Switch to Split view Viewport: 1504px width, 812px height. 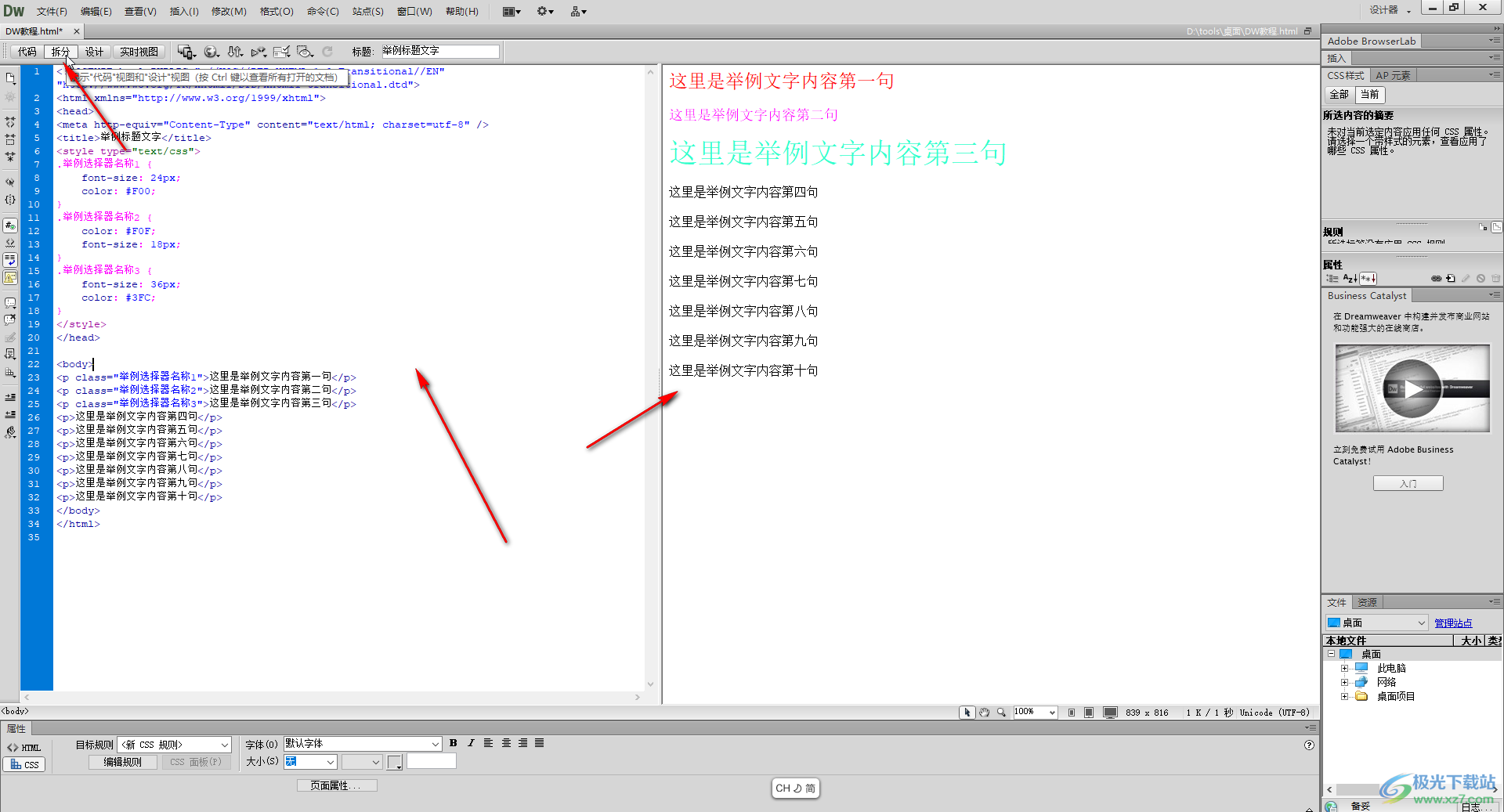point(60,52)
